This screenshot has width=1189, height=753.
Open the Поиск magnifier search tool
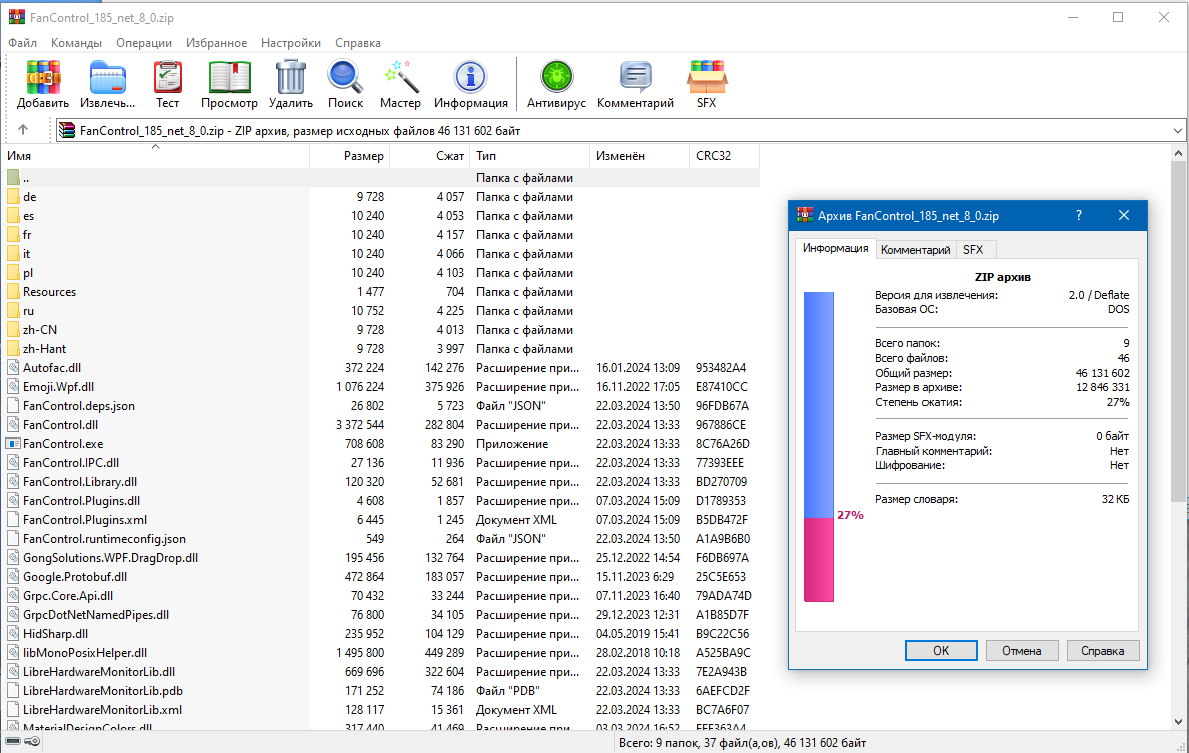click(x=345, y=77)
